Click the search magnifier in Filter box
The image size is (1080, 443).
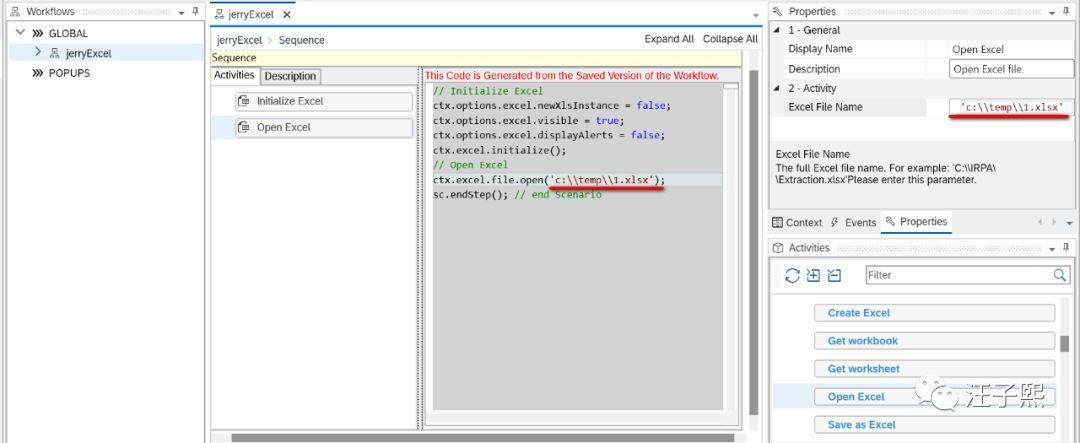click(x=1060, y=275)
